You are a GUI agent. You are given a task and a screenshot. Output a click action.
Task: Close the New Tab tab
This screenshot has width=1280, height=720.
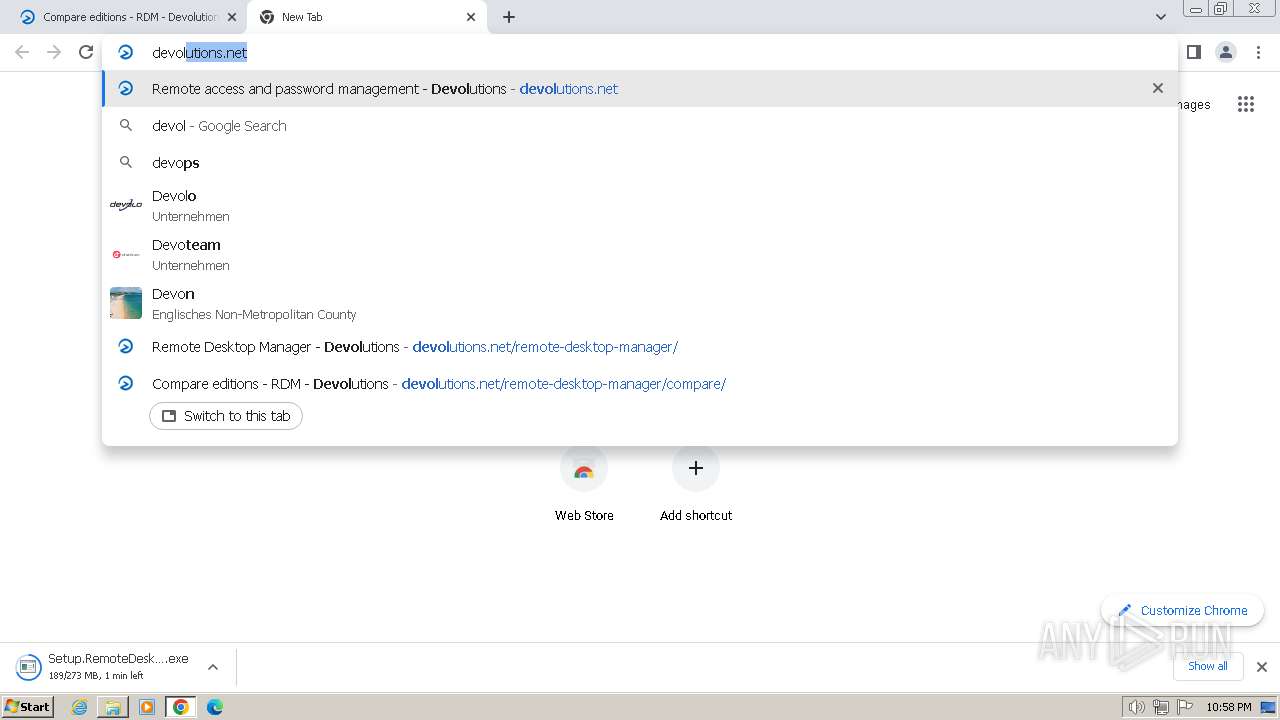[x=471, y=17]
